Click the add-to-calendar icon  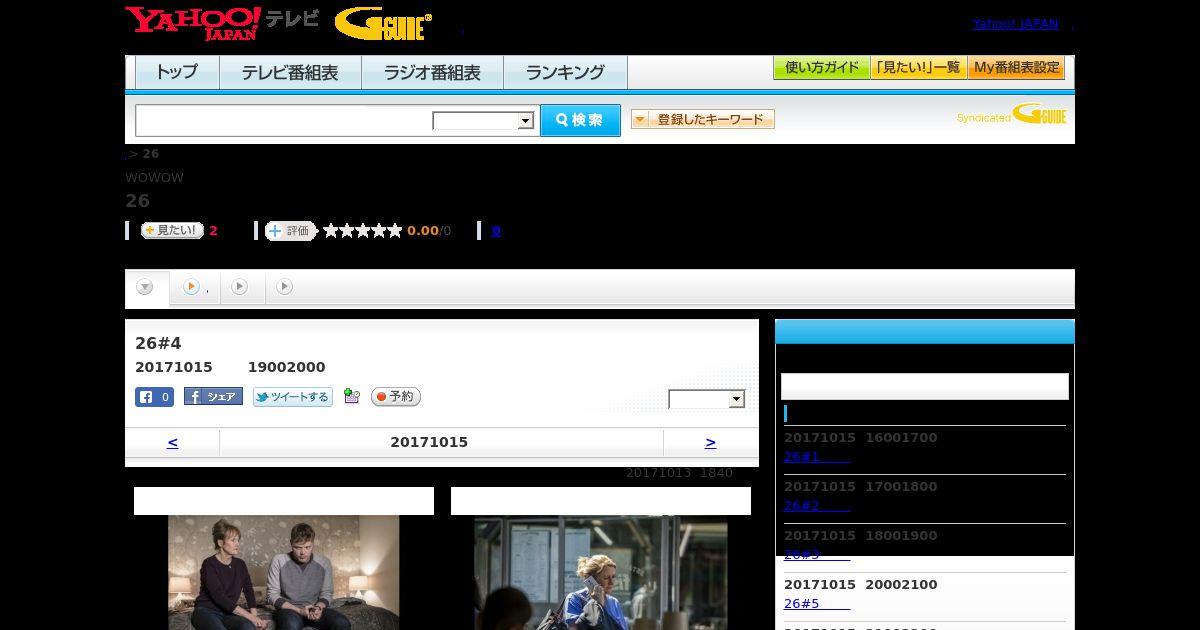(351, 397)
